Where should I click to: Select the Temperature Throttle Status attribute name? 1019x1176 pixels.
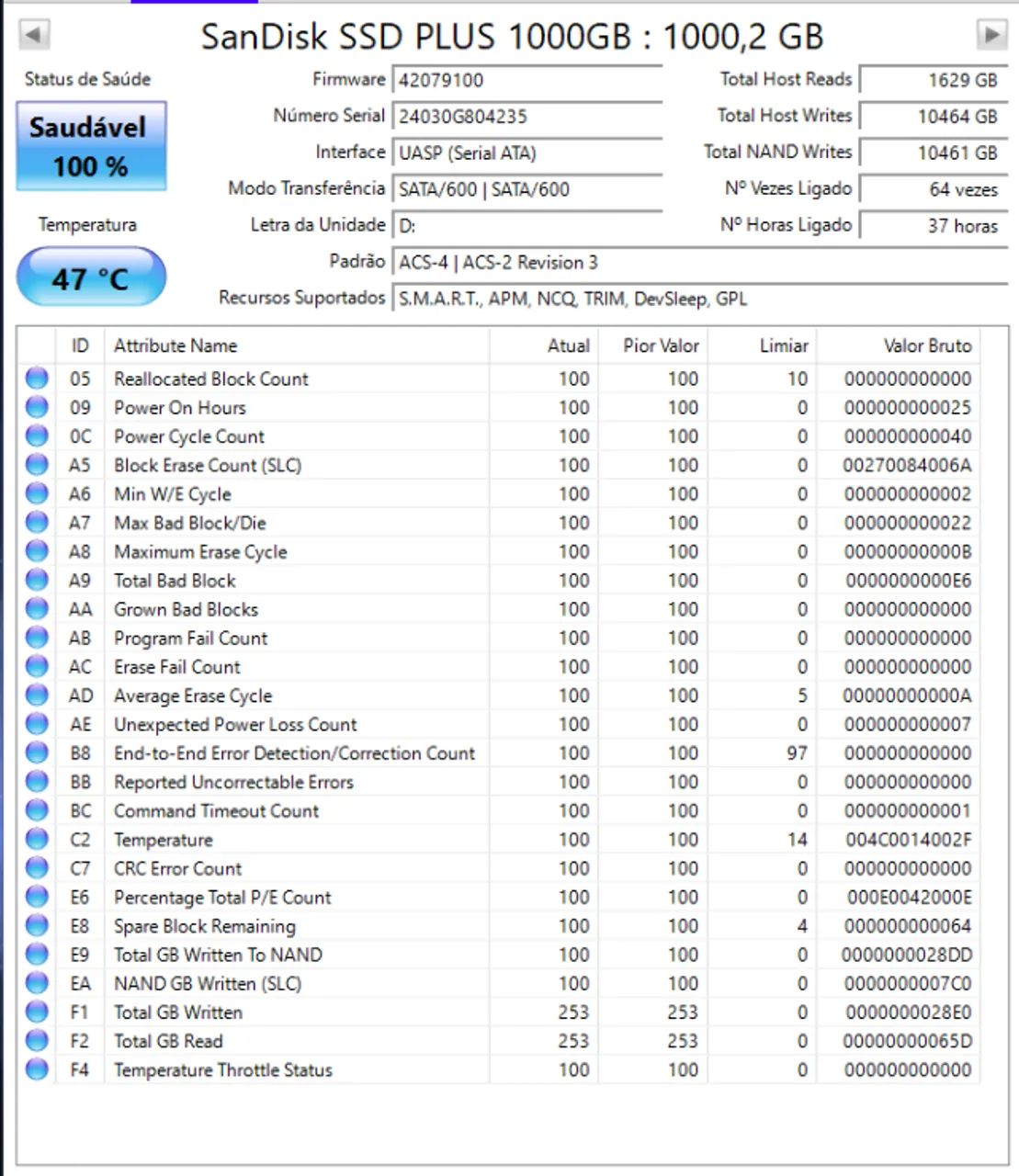(x=223, y=1070)
